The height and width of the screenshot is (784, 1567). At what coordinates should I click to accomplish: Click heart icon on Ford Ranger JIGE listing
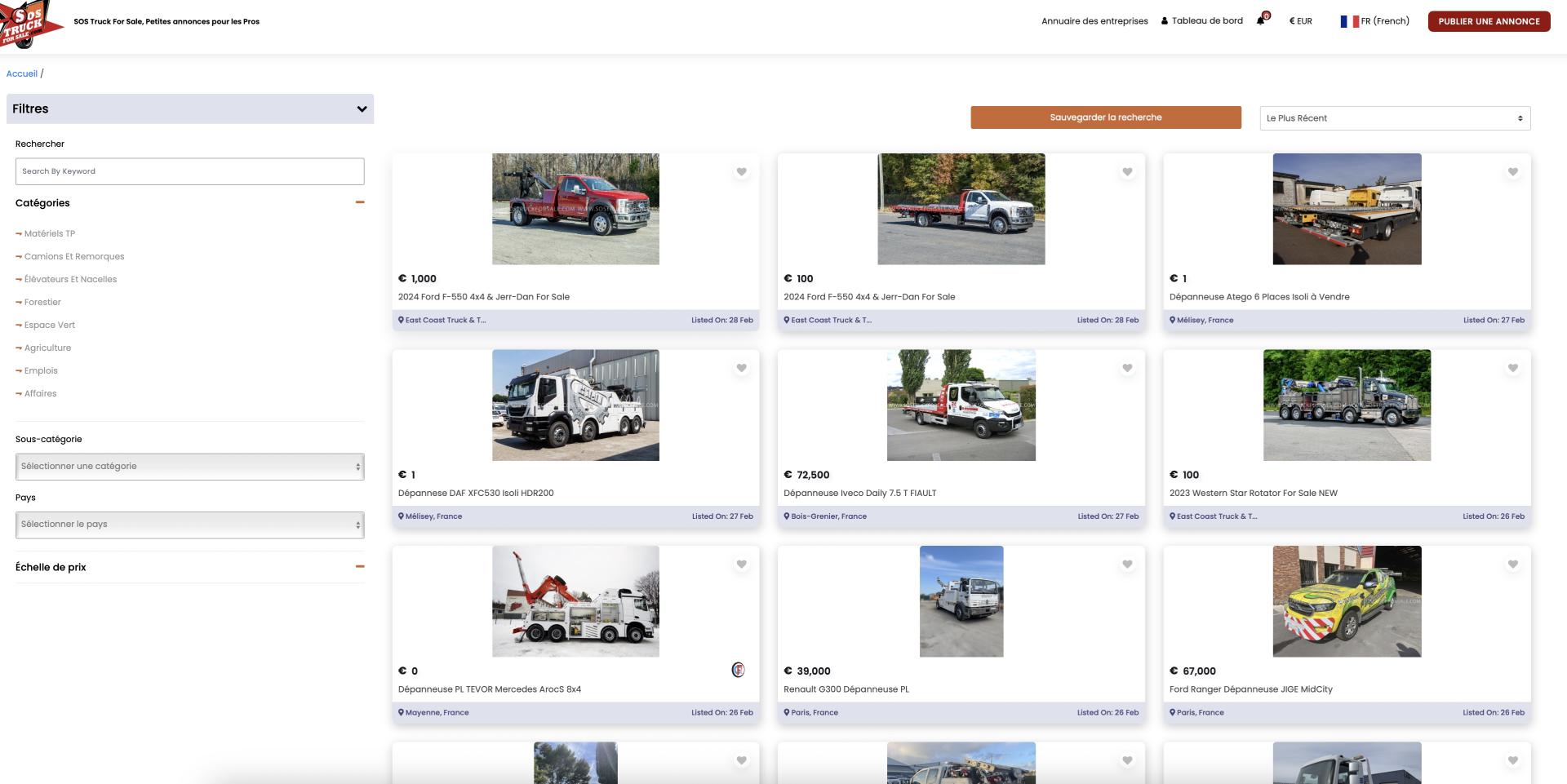[1512, 565]
